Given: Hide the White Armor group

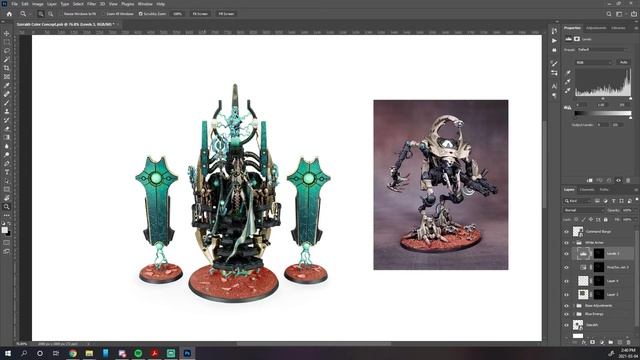Looking at the screenshot, I should [566, 242].
